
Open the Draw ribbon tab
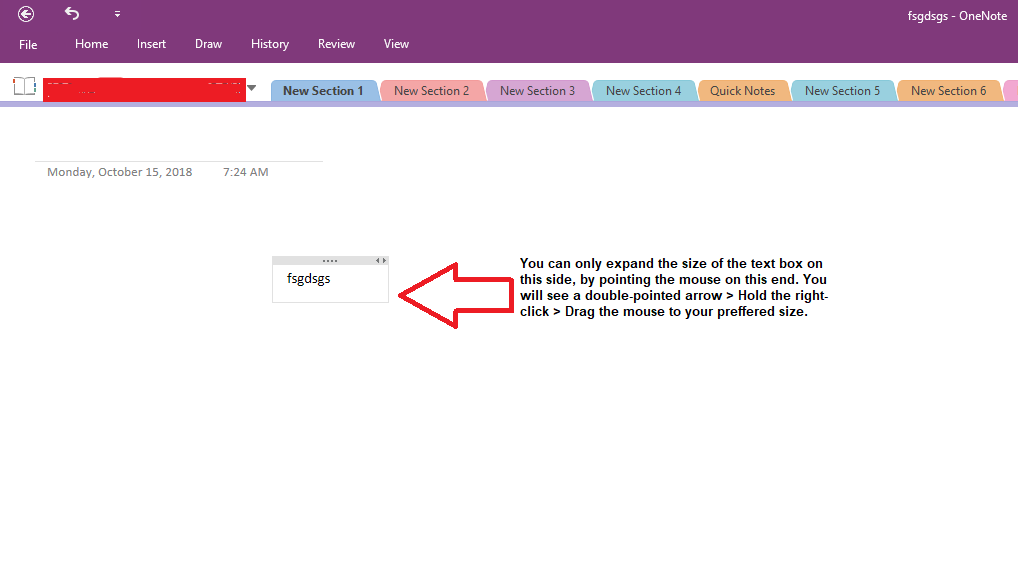[208, 44]
